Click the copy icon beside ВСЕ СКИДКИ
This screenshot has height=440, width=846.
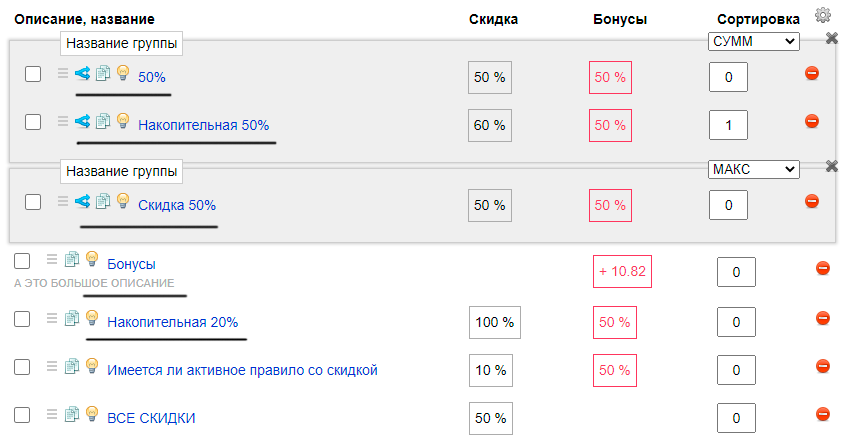point(72,414)
